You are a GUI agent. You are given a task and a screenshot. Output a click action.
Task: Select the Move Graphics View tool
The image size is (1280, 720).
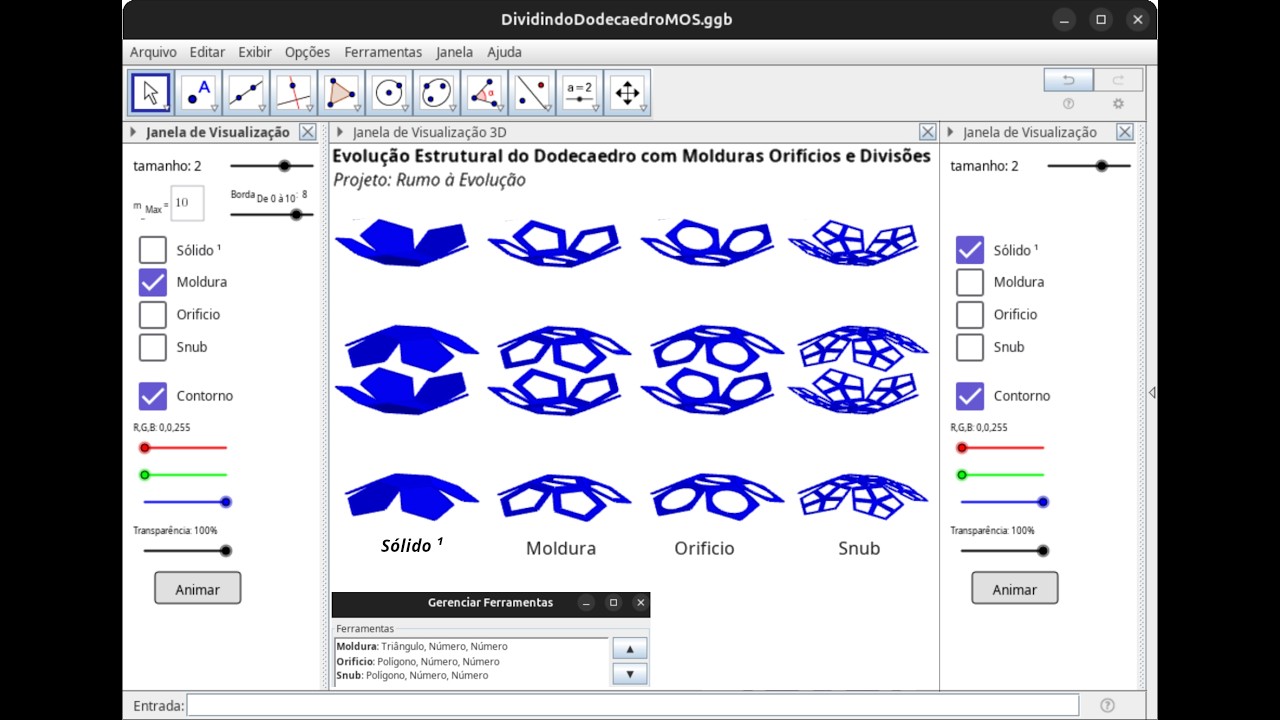(627, 93)
